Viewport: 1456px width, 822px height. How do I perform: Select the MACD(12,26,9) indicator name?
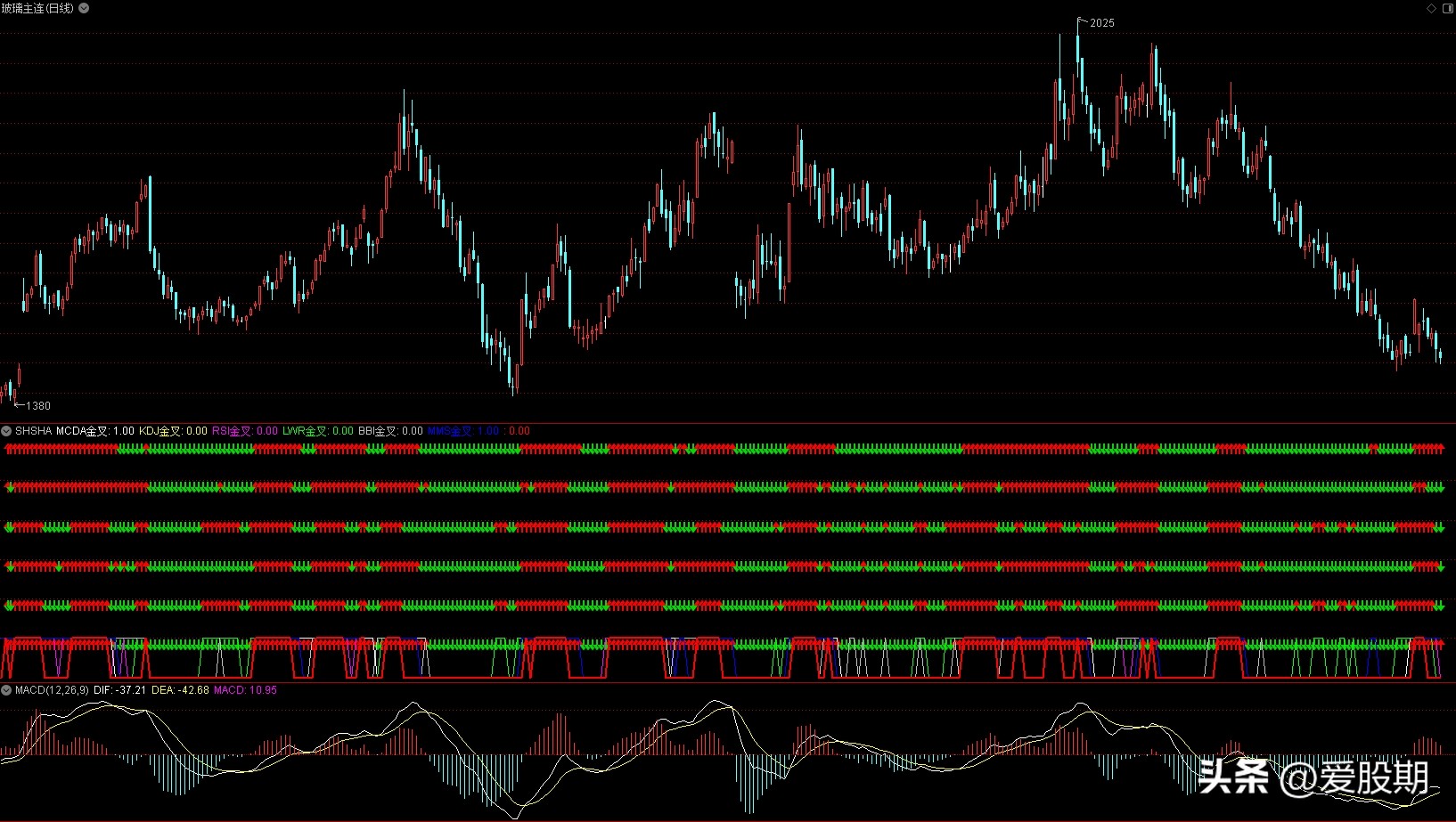(52, 690)
